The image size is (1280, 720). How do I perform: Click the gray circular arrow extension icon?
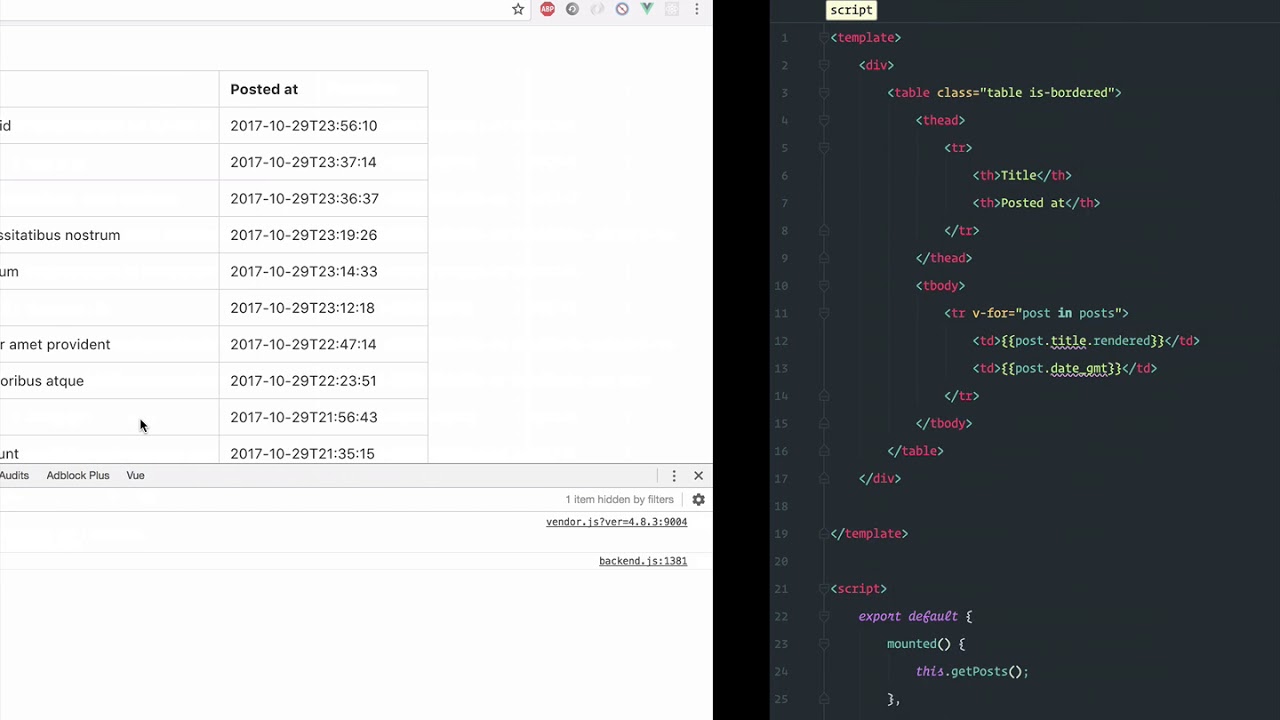572,9
